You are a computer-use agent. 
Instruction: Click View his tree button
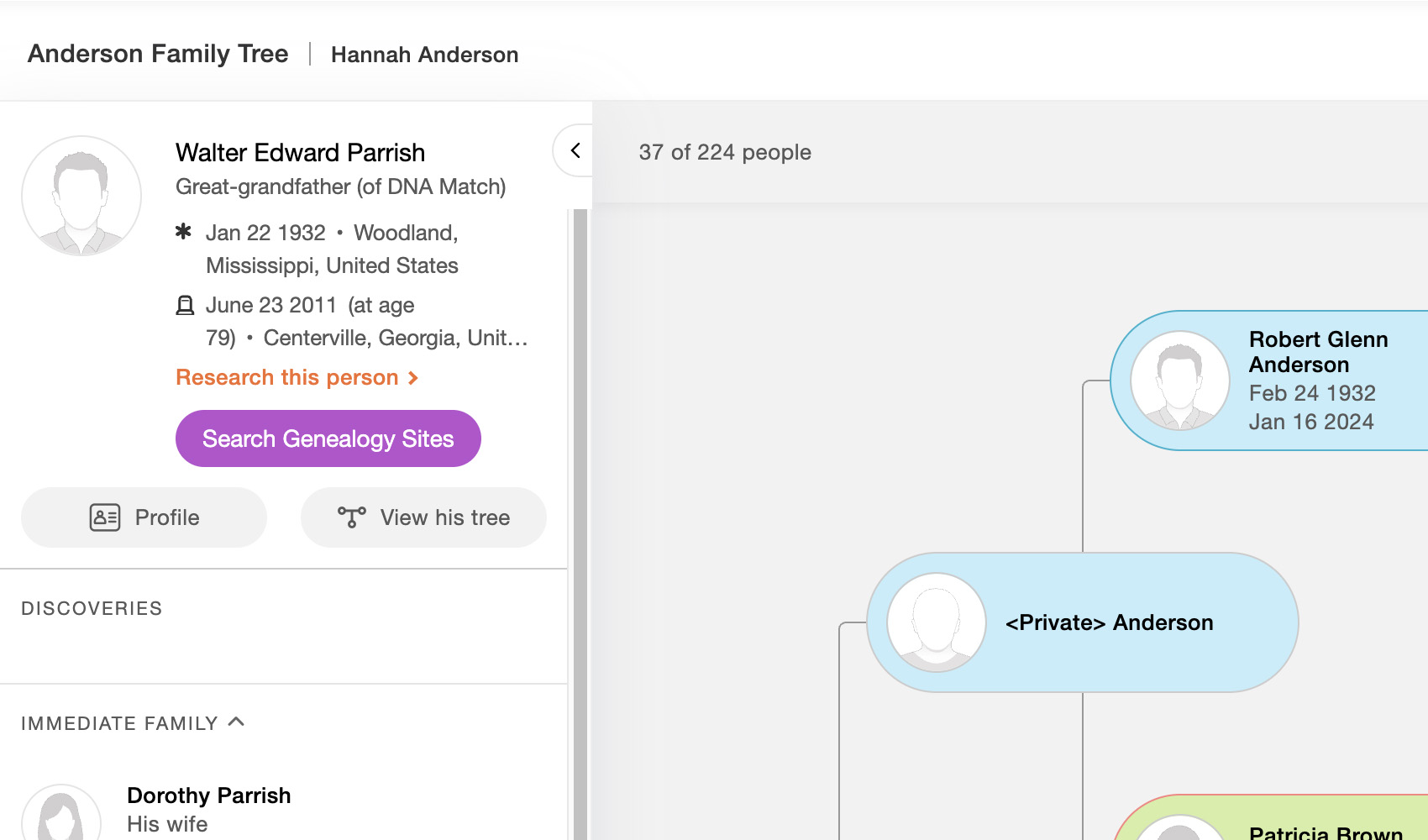423,517
